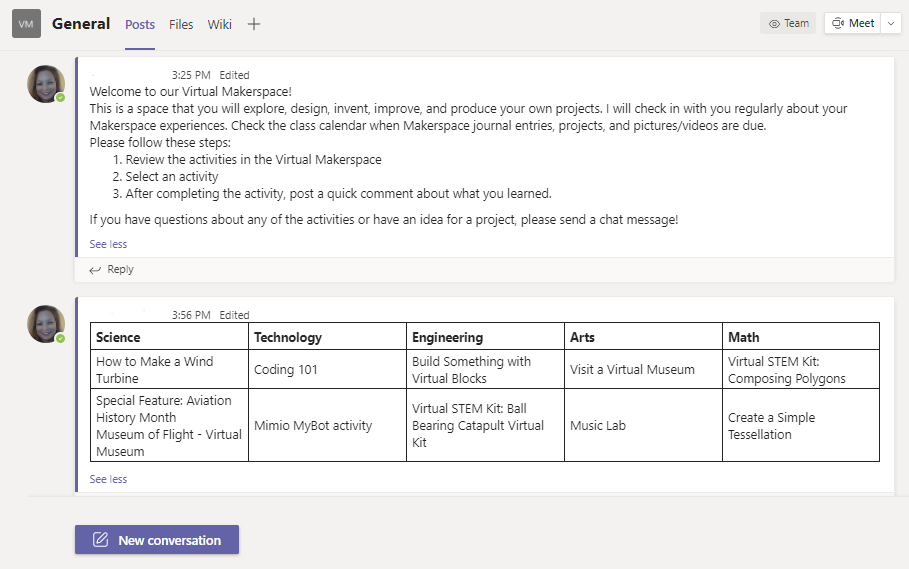This screenshot has width=909, height=569.
Task: Click the 3:56 PM timestamp
Action: pos(191,315)
